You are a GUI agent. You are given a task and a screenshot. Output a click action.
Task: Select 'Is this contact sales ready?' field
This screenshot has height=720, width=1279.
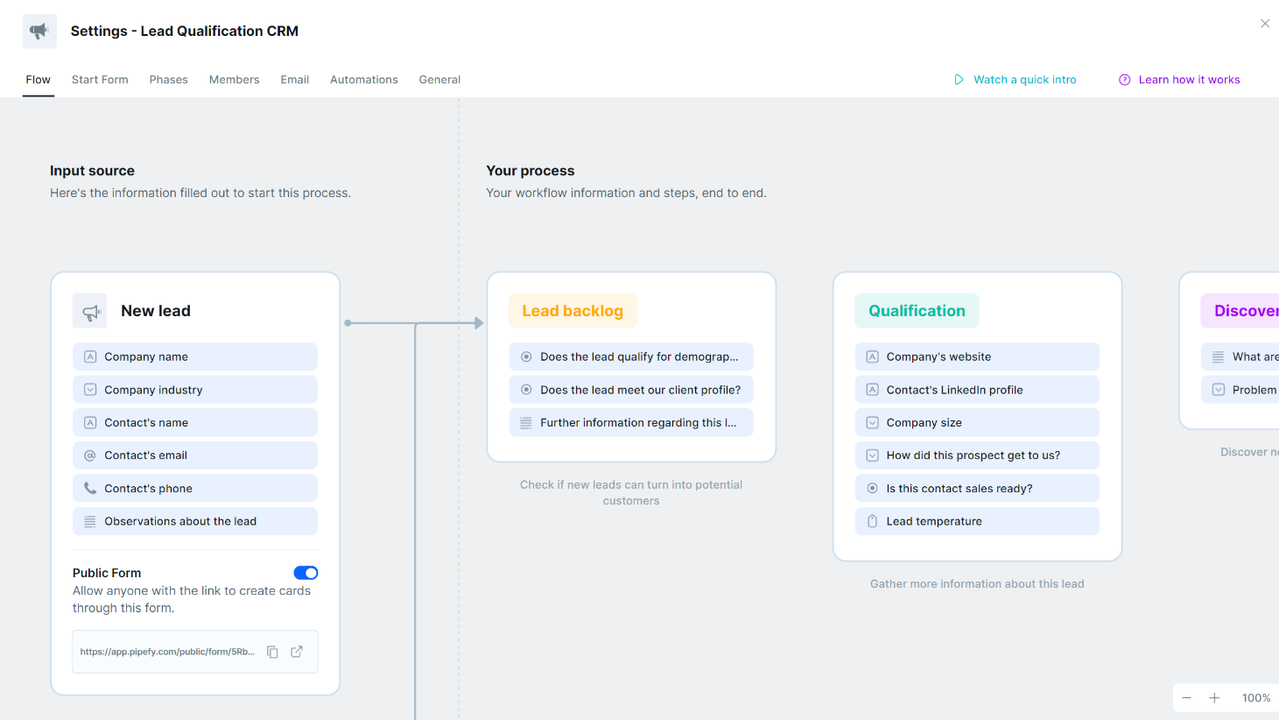tap(976, 488)
